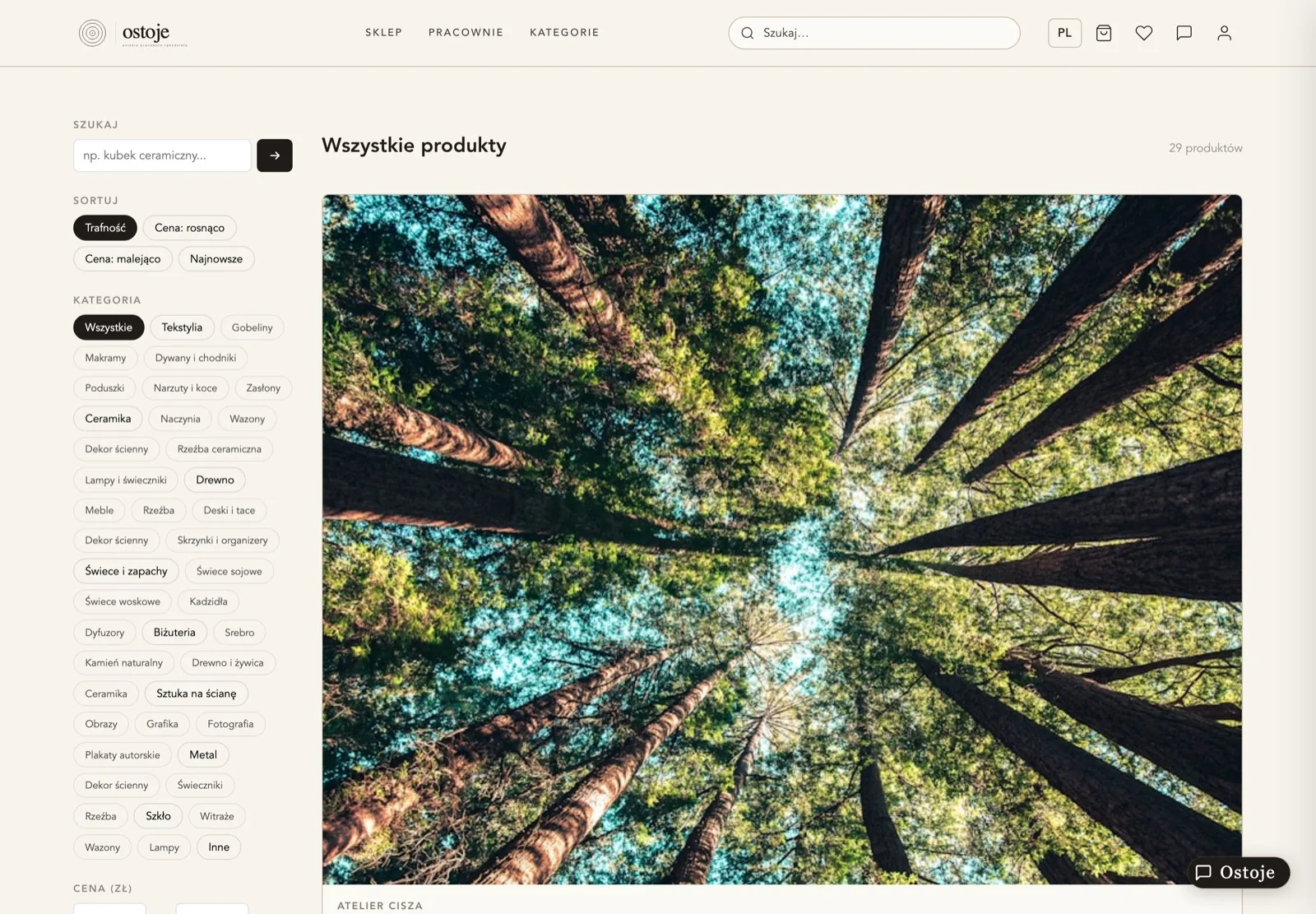Sort by Najnowsze

216,259
